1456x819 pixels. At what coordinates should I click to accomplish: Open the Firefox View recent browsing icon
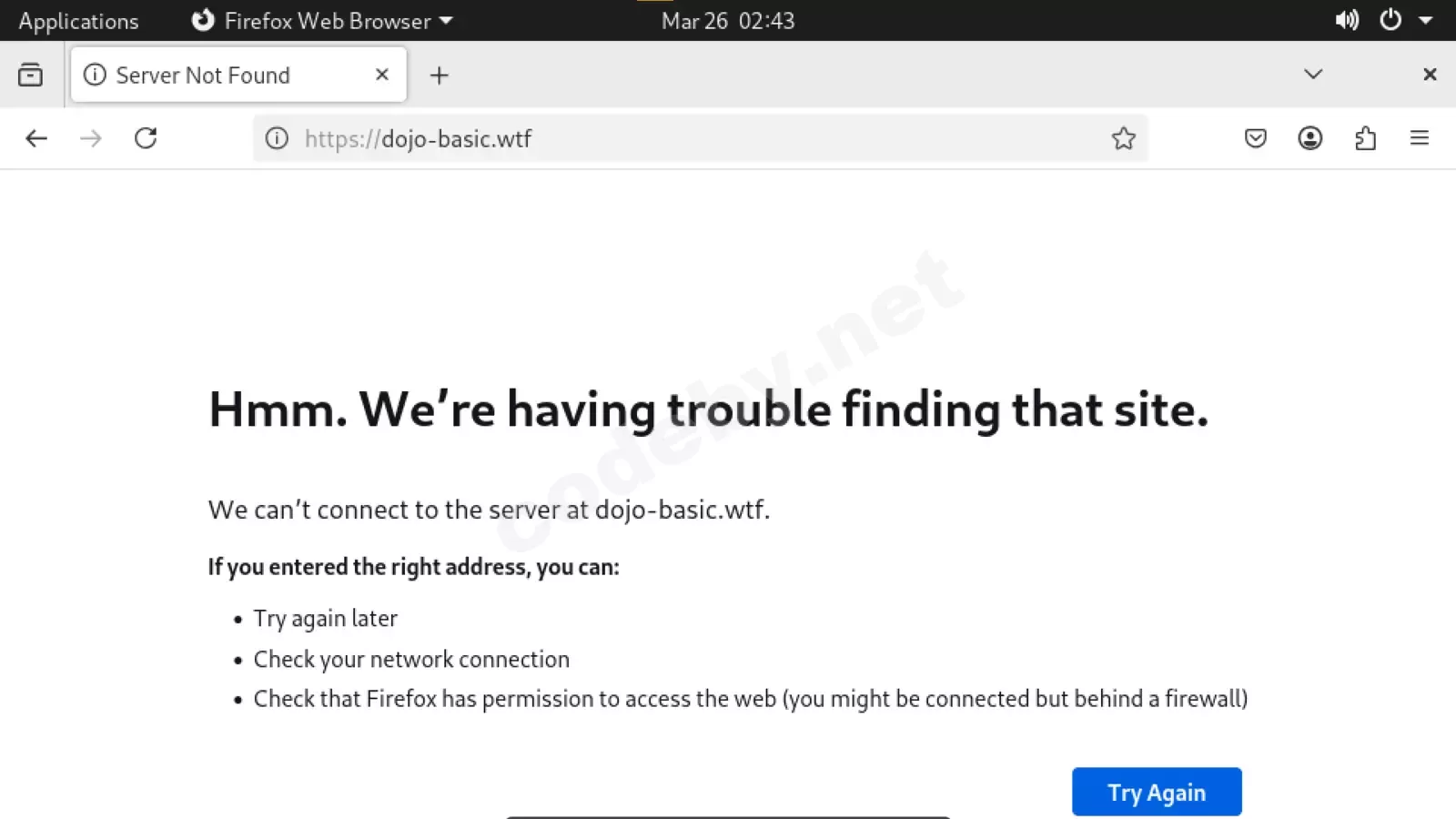pos(30,75)
